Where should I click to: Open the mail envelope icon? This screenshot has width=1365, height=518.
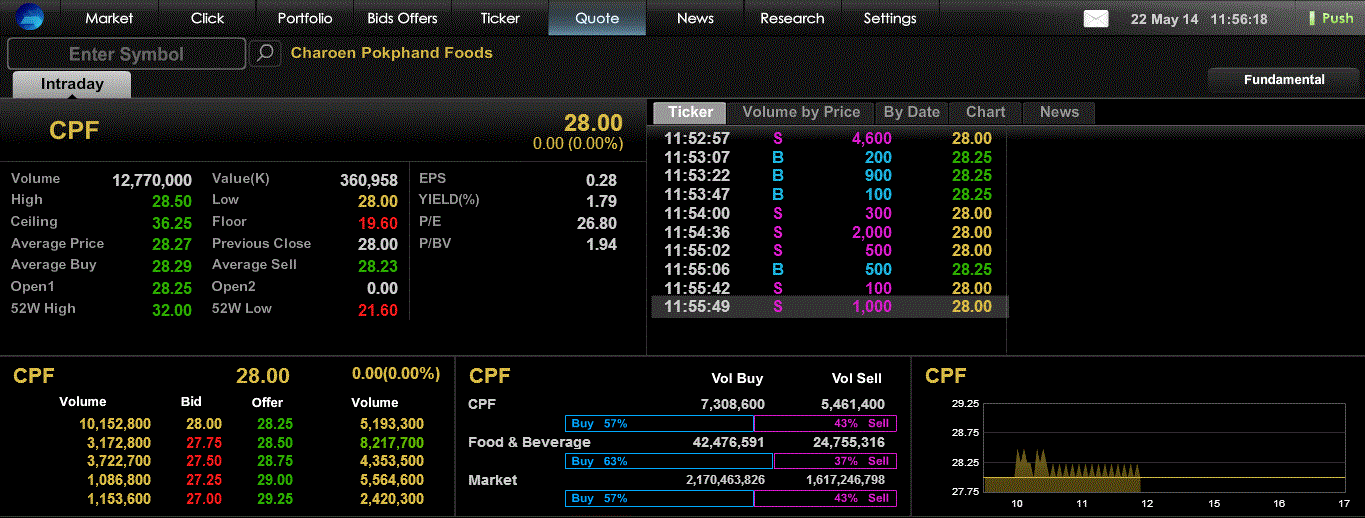tap(1096, 18)
